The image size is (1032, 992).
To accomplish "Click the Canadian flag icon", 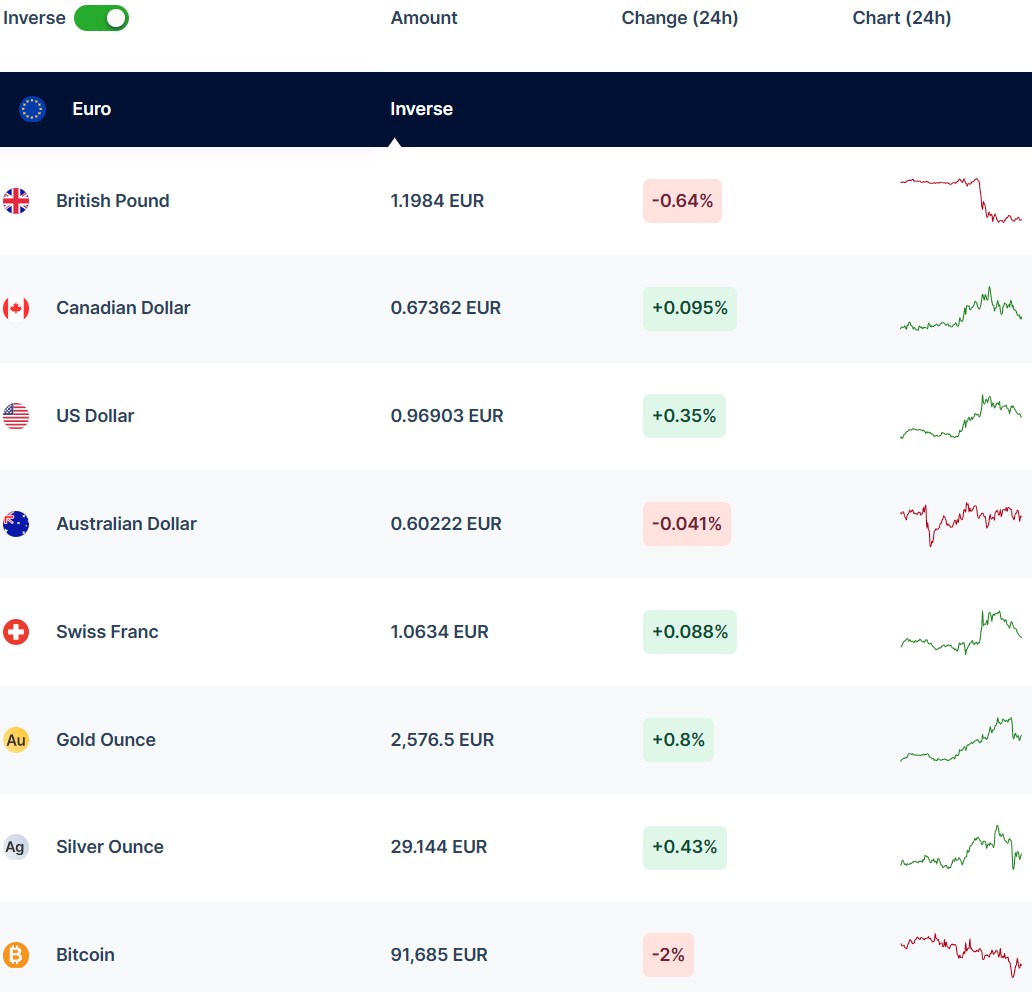I will (16, 308).
